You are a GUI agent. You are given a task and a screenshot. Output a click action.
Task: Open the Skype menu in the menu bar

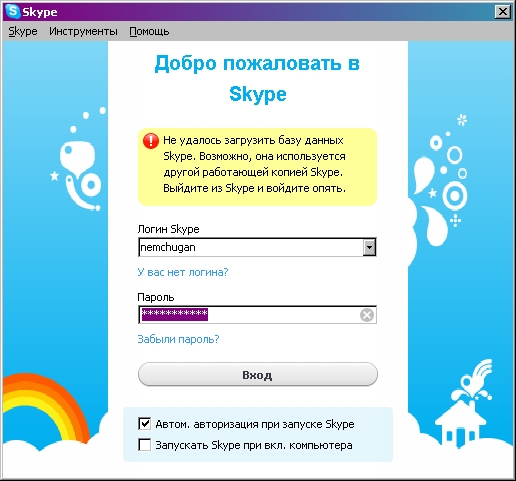(x=23, y=31)
